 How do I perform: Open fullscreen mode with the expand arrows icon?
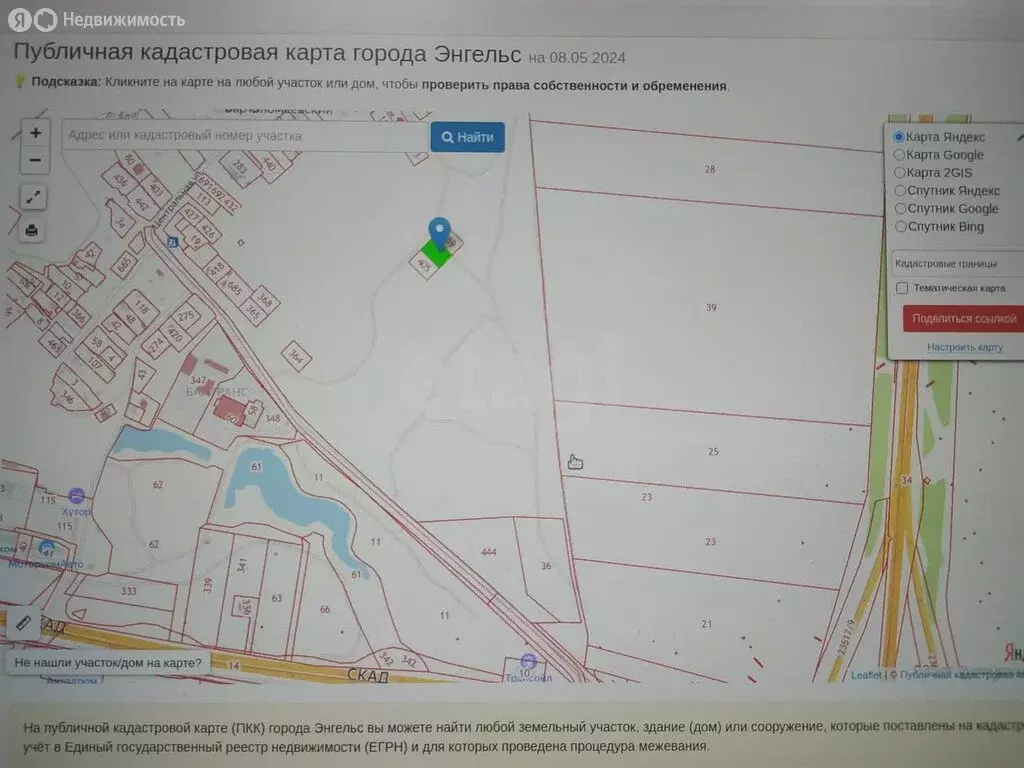pyautogui.click(x=33, y=197)
